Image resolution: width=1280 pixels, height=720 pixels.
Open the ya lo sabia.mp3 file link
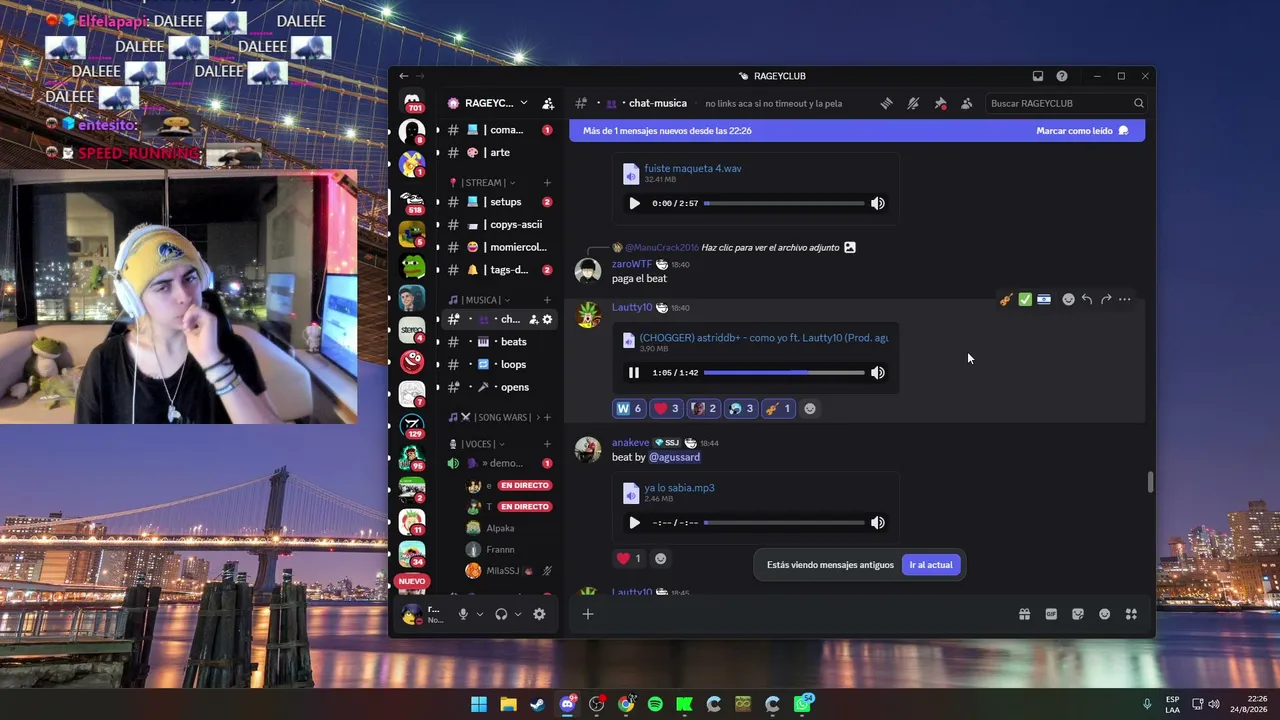(679, 488)
